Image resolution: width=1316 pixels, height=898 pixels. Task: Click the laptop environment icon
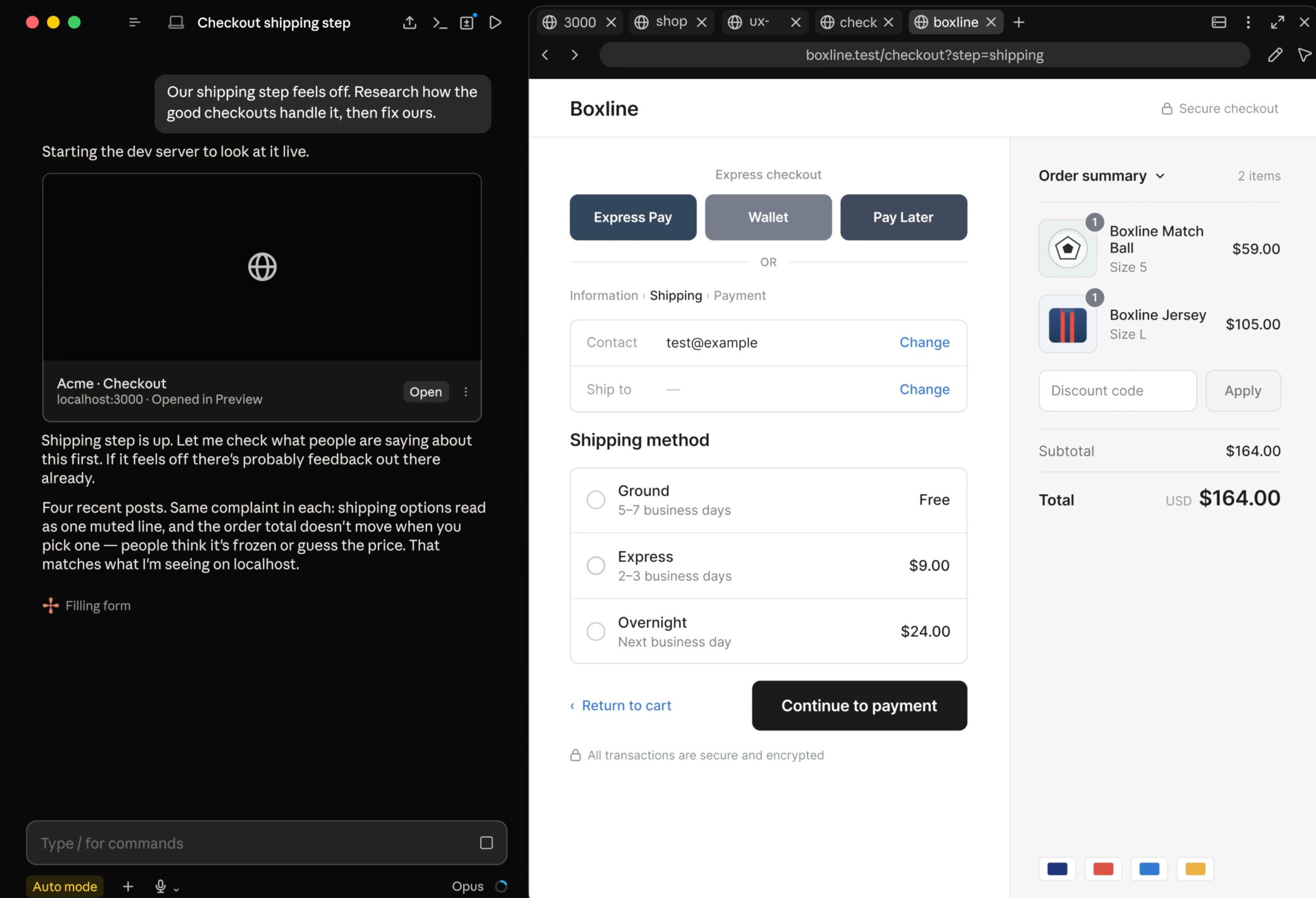[x=176, y=22]
